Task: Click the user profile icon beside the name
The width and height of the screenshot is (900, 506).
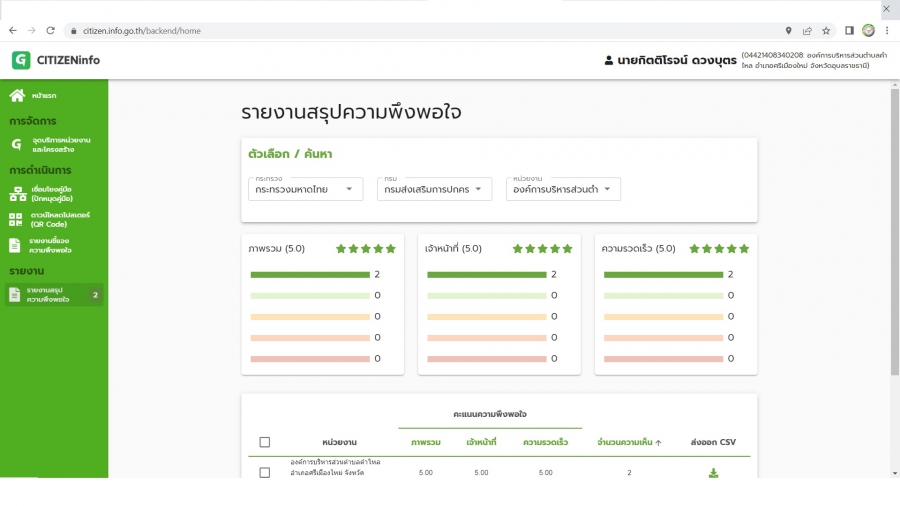Action: pyautogui.click(x=609, y=61)
